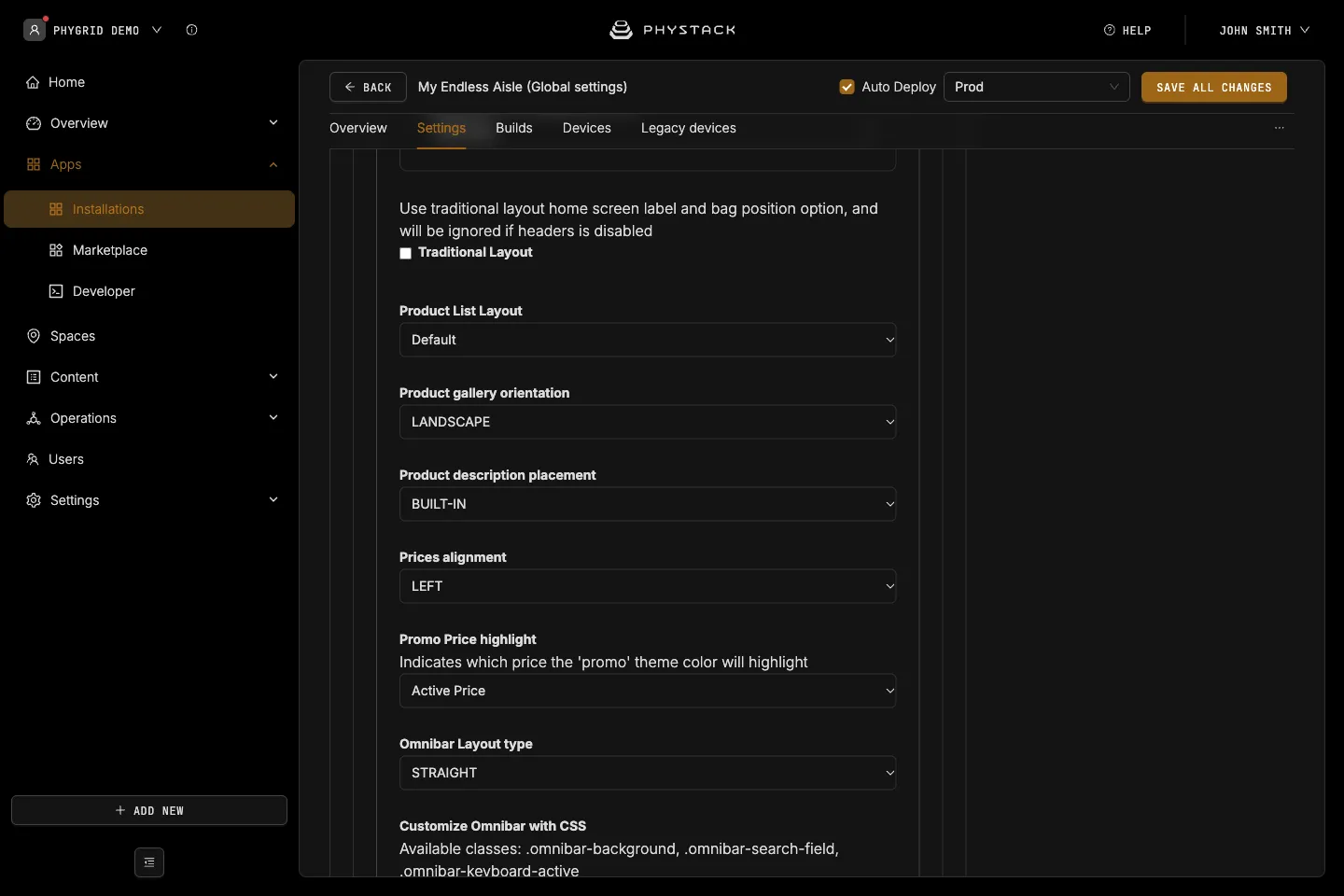Viewport: 1344px width, 896px height.
Task: Open the three-dot more options menu
Action: 1280,128
